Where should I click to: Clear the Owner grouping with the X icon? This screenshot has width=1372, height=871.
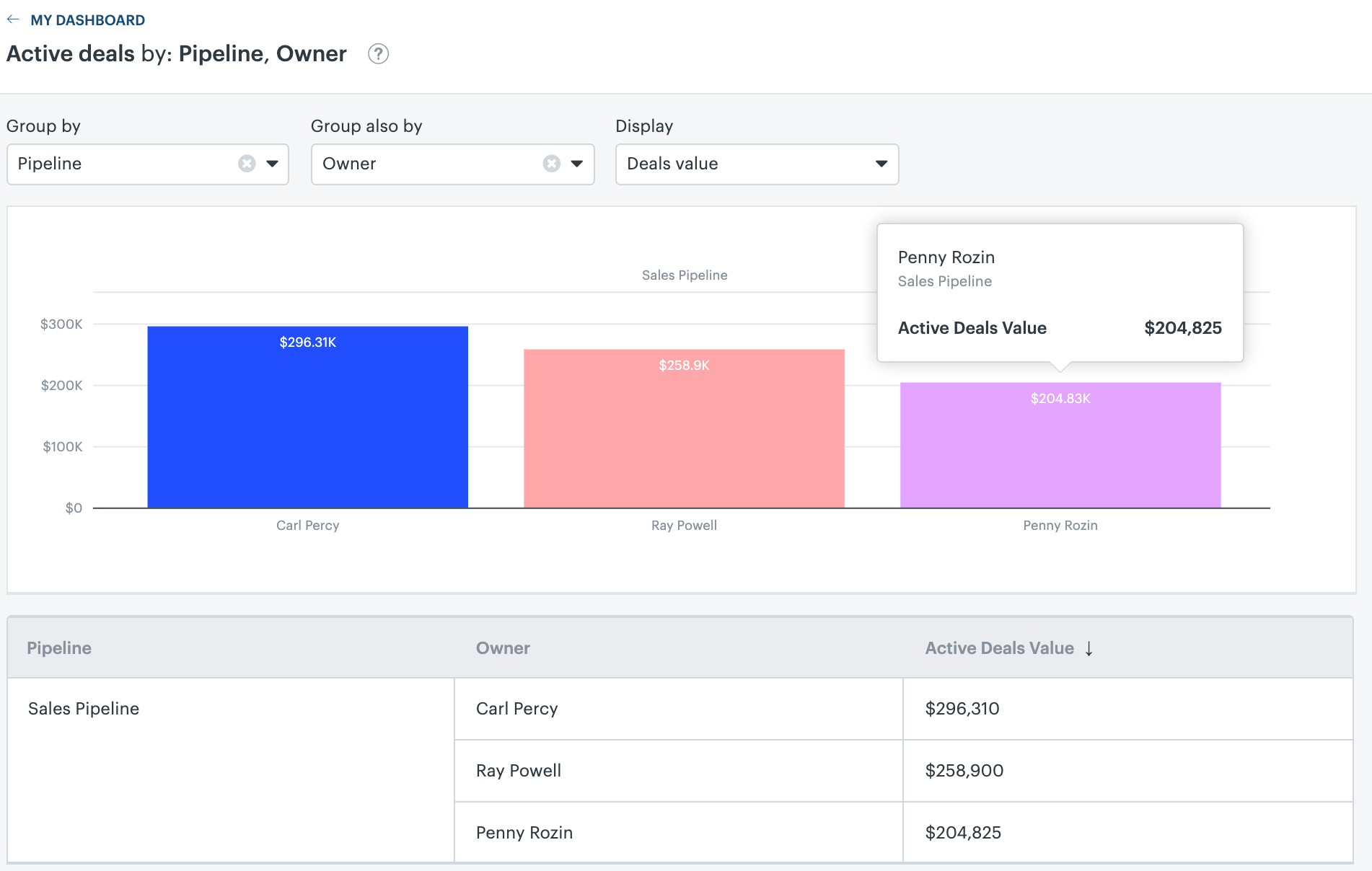click(552, 164)
